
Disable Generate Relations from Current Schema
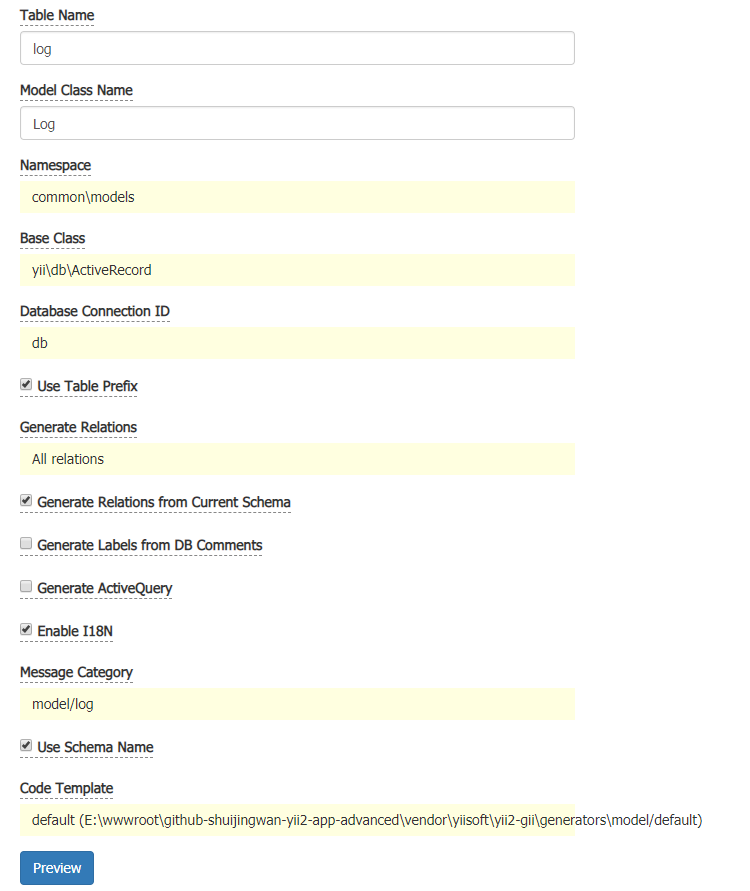(x=27, y=500)
